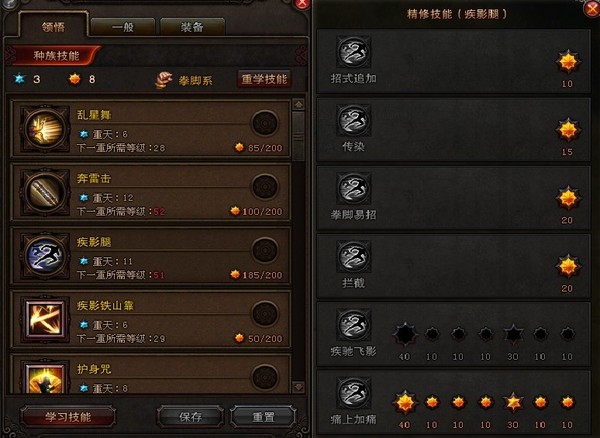
Task: Click the 招式追加 refinement icon
Action: pos(354,52)
